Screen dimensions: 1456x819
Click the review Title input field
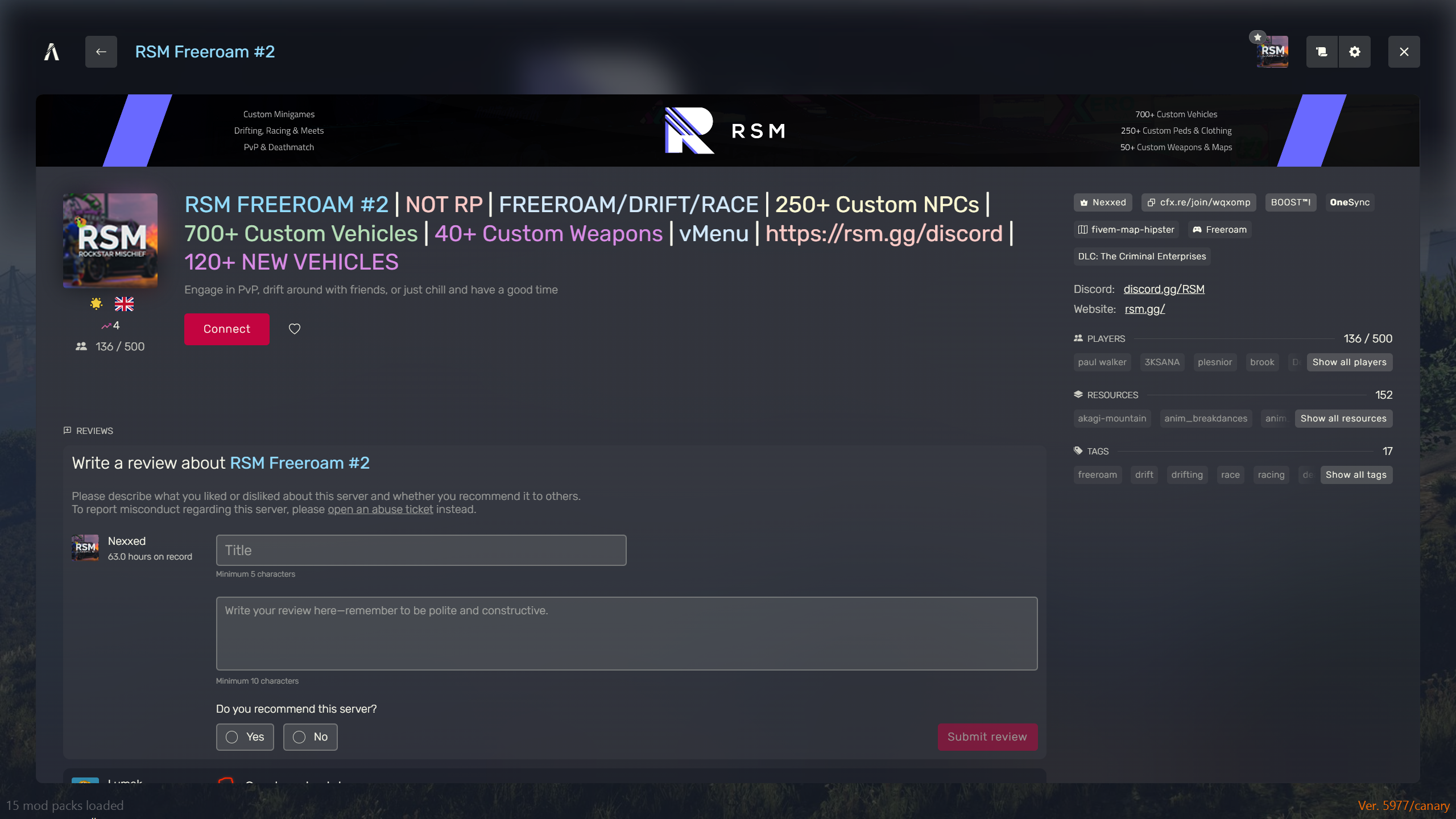tap(421, 550)
